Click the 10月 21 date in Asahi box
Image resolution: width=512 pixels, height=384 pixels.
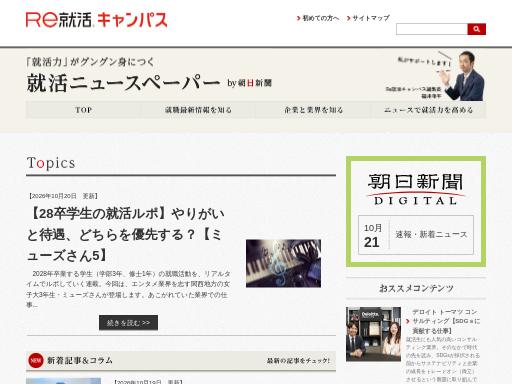(373, 236)
